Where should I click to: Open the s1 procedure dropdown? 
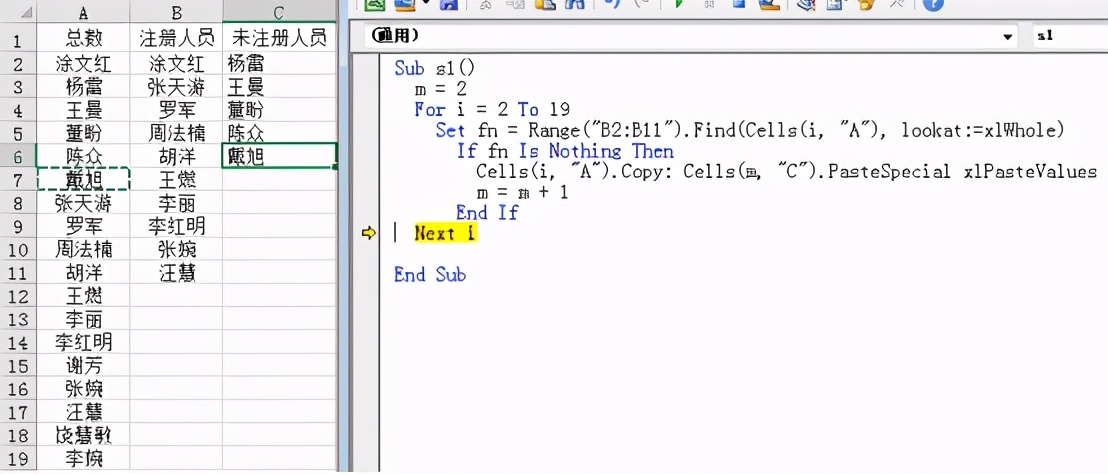pos(1071,36)
